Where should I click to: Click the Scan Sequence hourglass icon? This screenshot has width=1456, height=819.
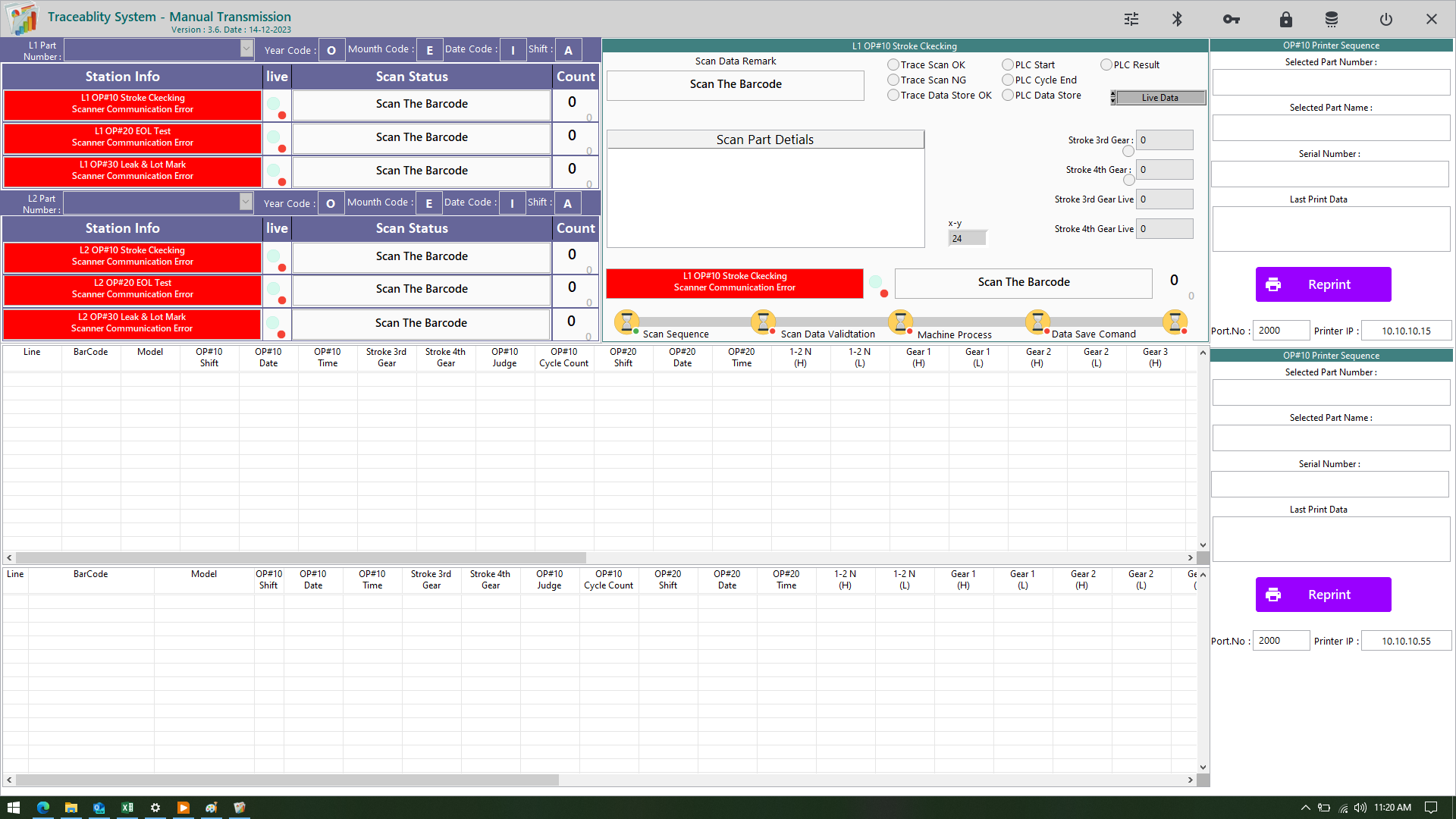626,322
